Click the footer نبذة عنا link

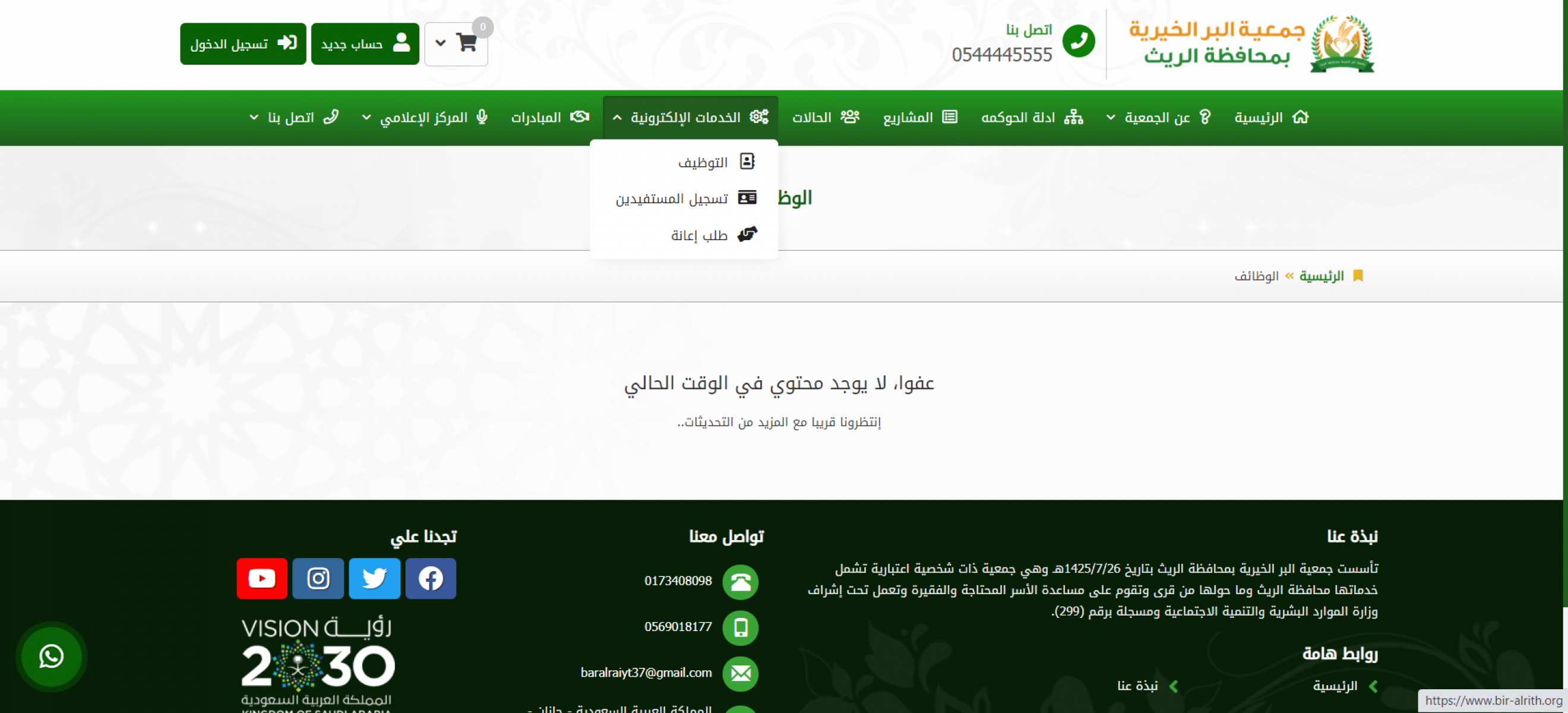(1137, 686)
